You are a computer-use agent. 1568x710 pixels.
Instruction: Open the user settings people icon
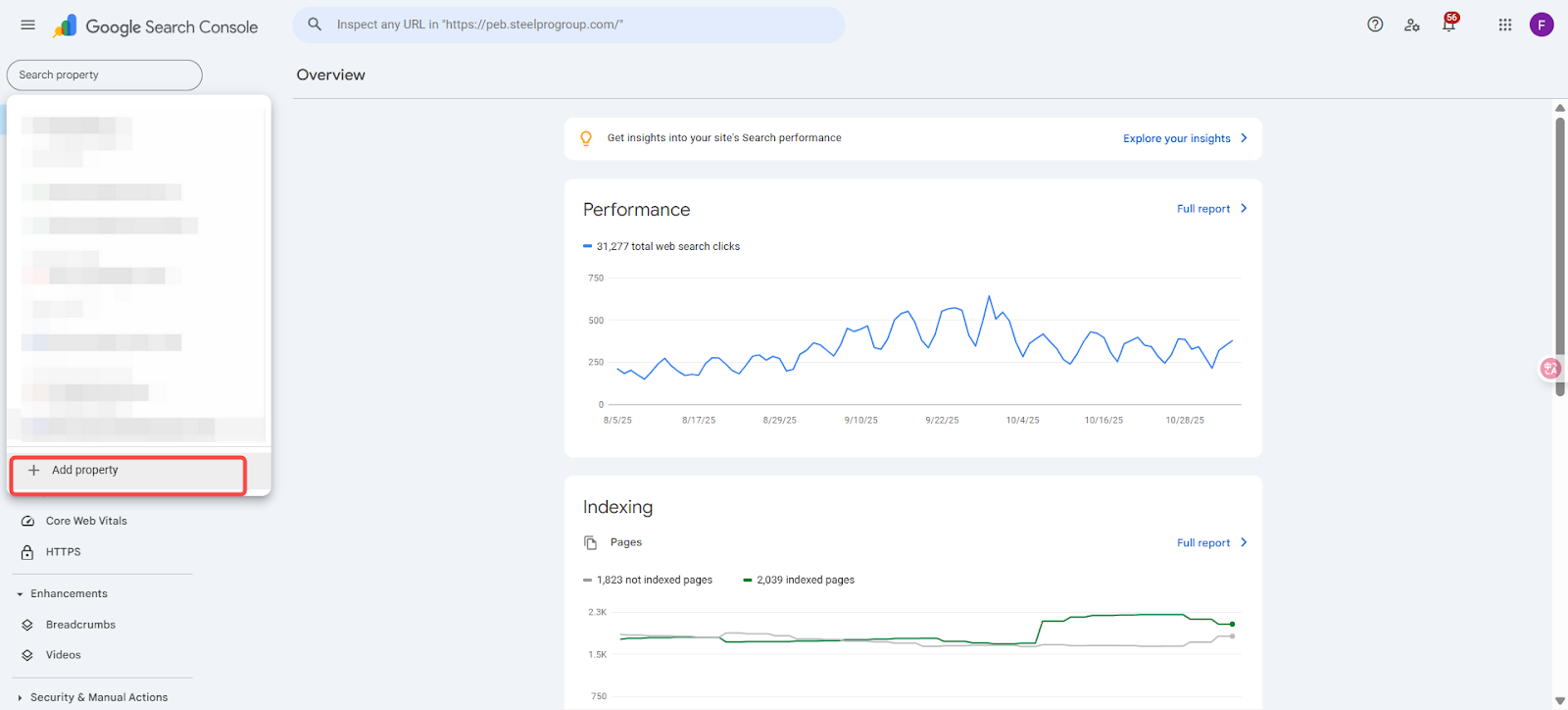(x=1411, y=25)
